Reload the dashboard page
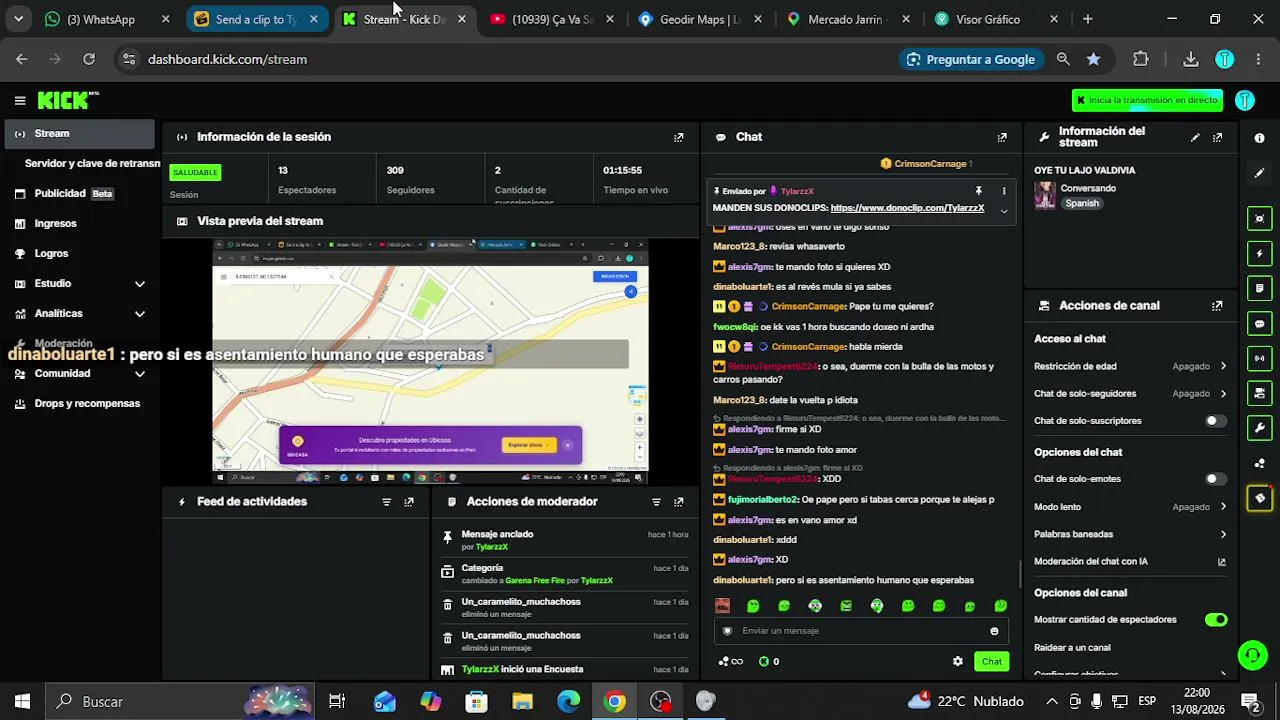This screenshot has width=1280, height=720. point(89,59)
